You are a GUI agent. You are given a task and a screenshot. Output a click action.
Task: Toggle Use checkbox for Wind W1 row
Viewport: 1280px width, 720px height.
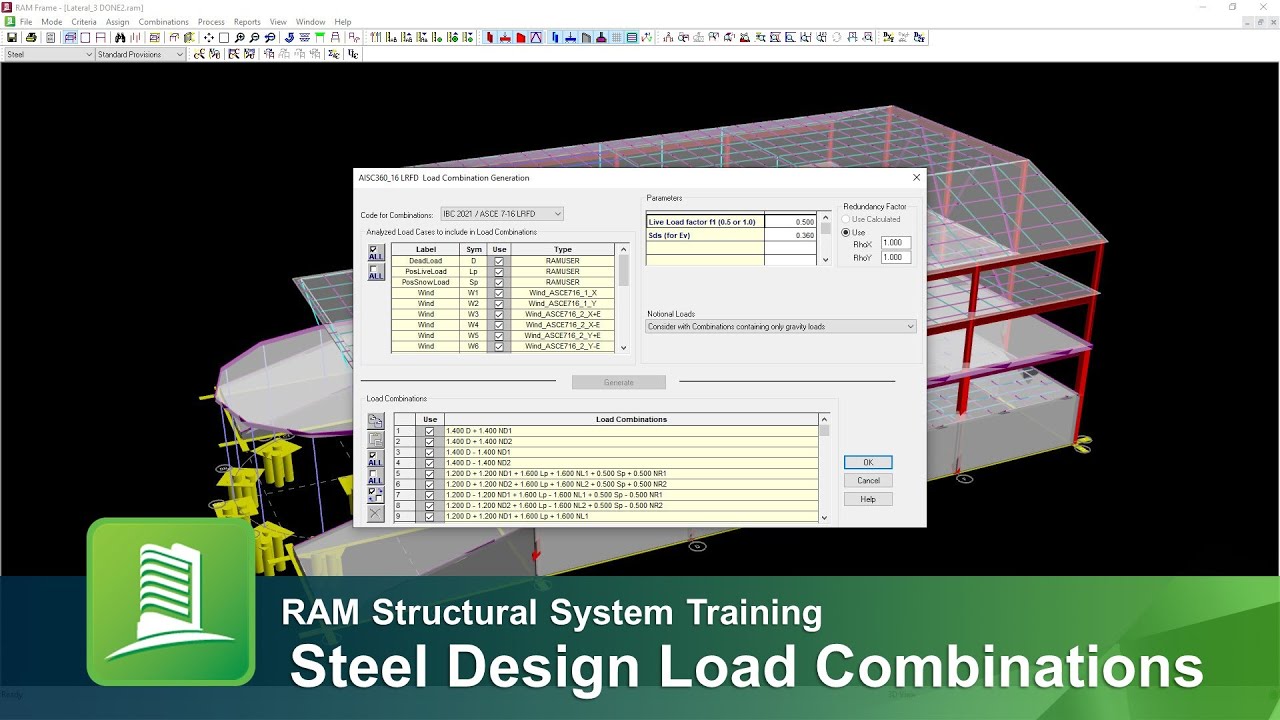tap(499, 293)
